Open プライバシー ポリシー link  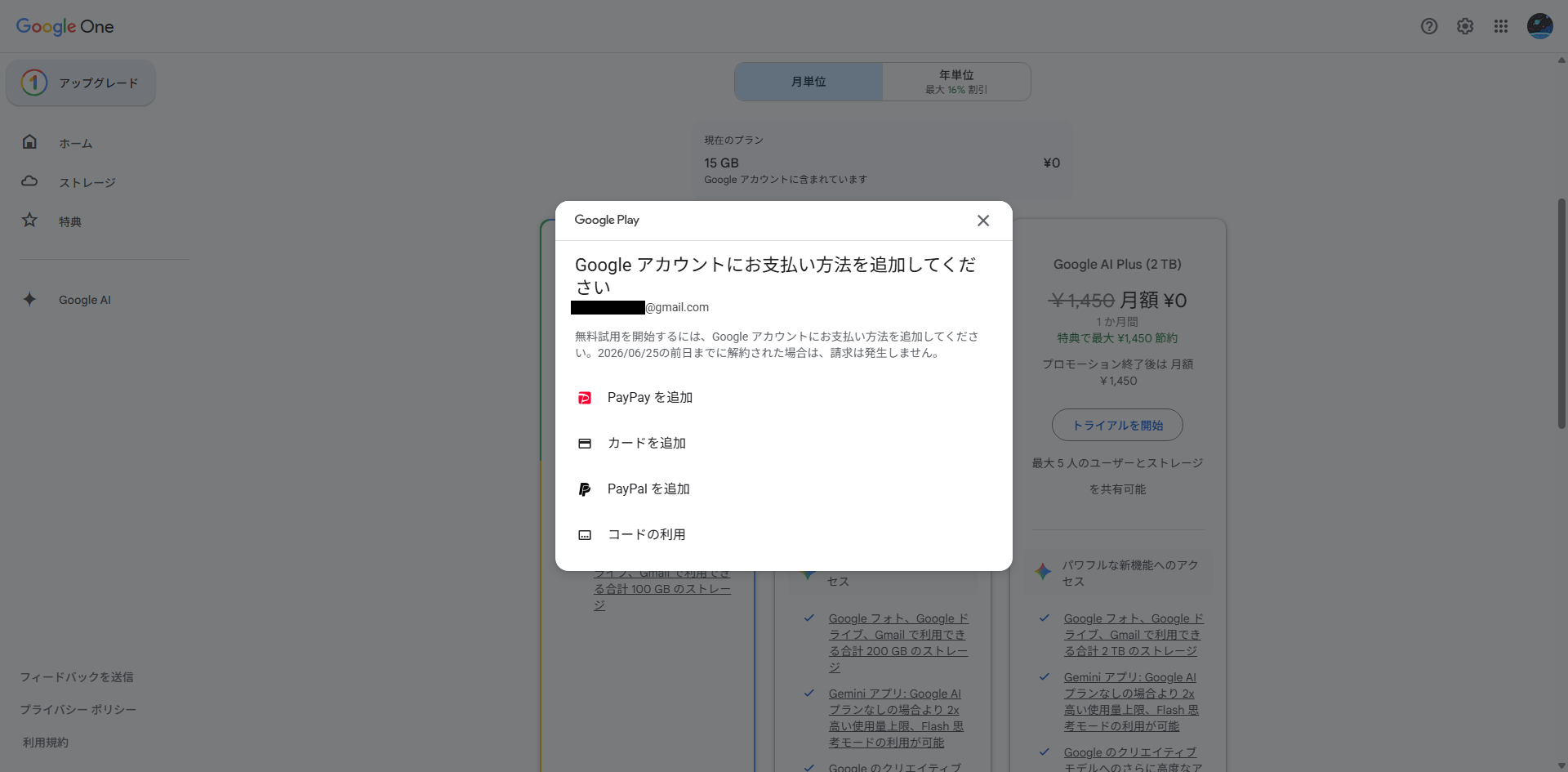(x=78, y=710)
